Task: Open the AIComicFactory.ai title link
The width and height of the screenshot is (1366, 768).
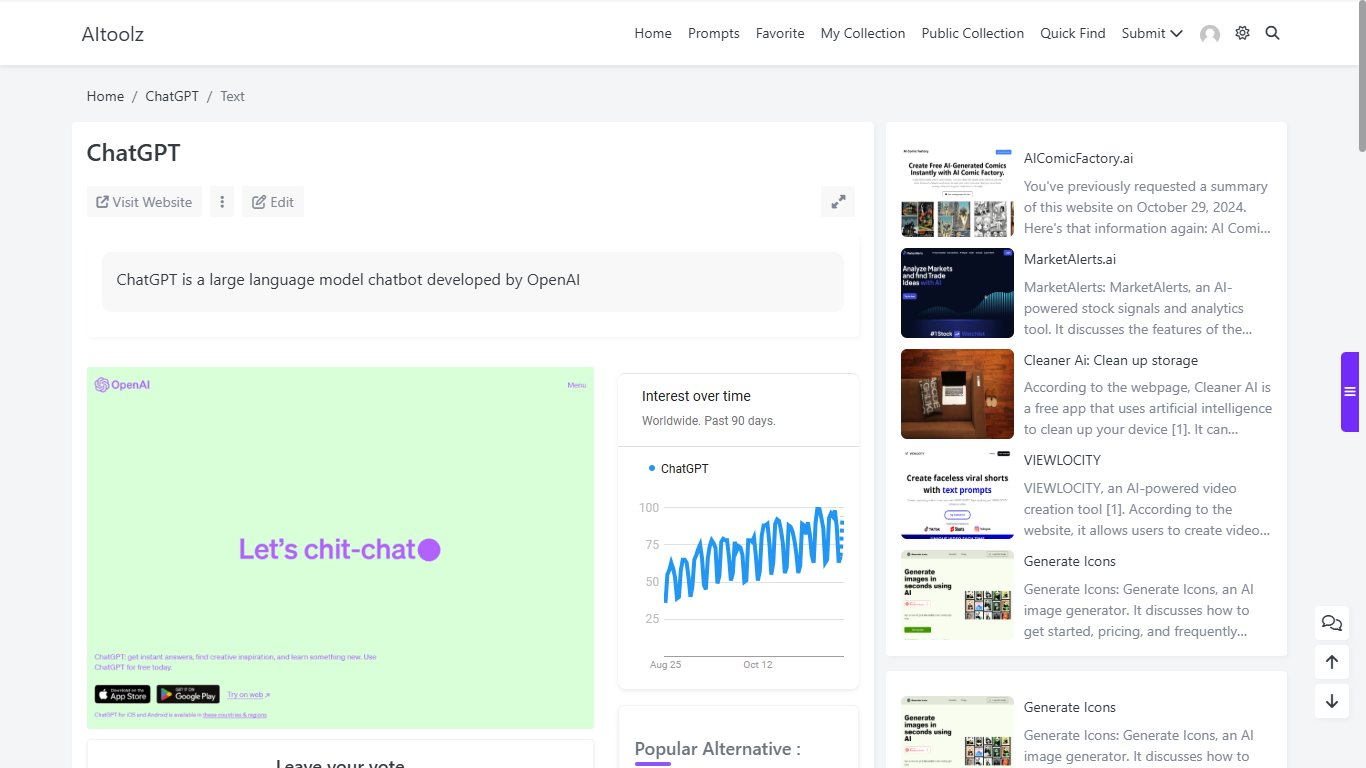Action: pos(1078,158)
